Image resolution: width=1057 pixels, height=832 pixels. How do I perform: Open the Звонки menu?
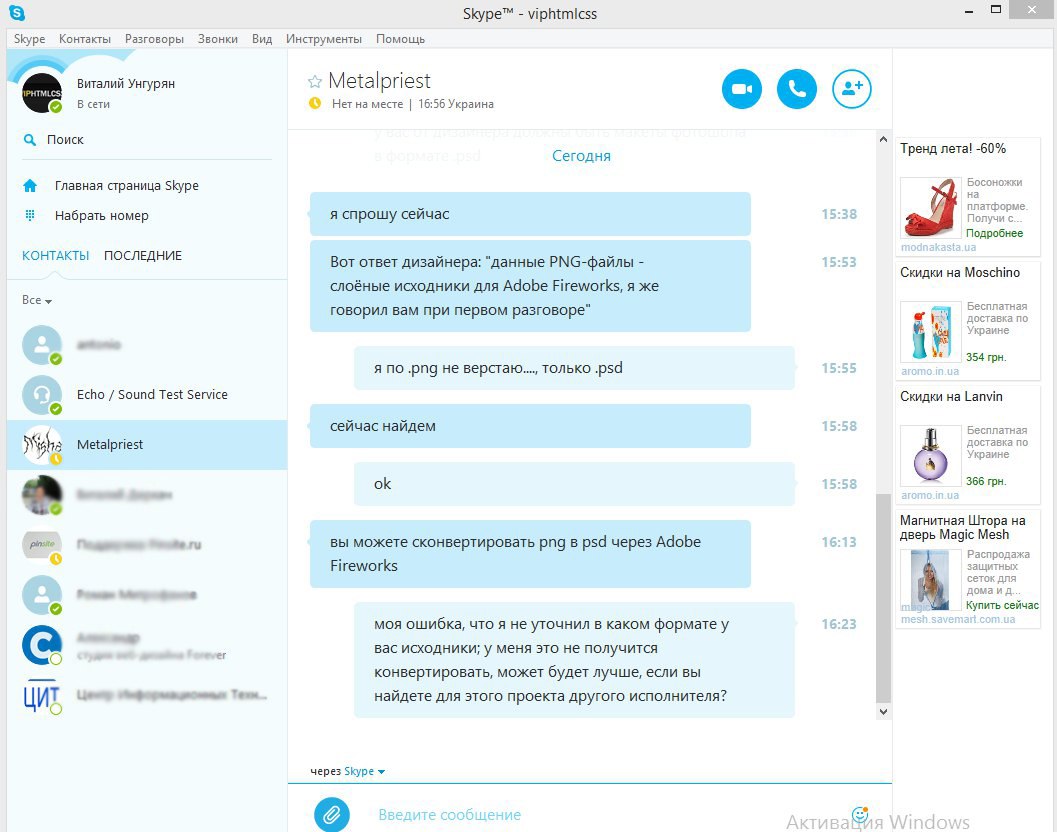[218, 39]
